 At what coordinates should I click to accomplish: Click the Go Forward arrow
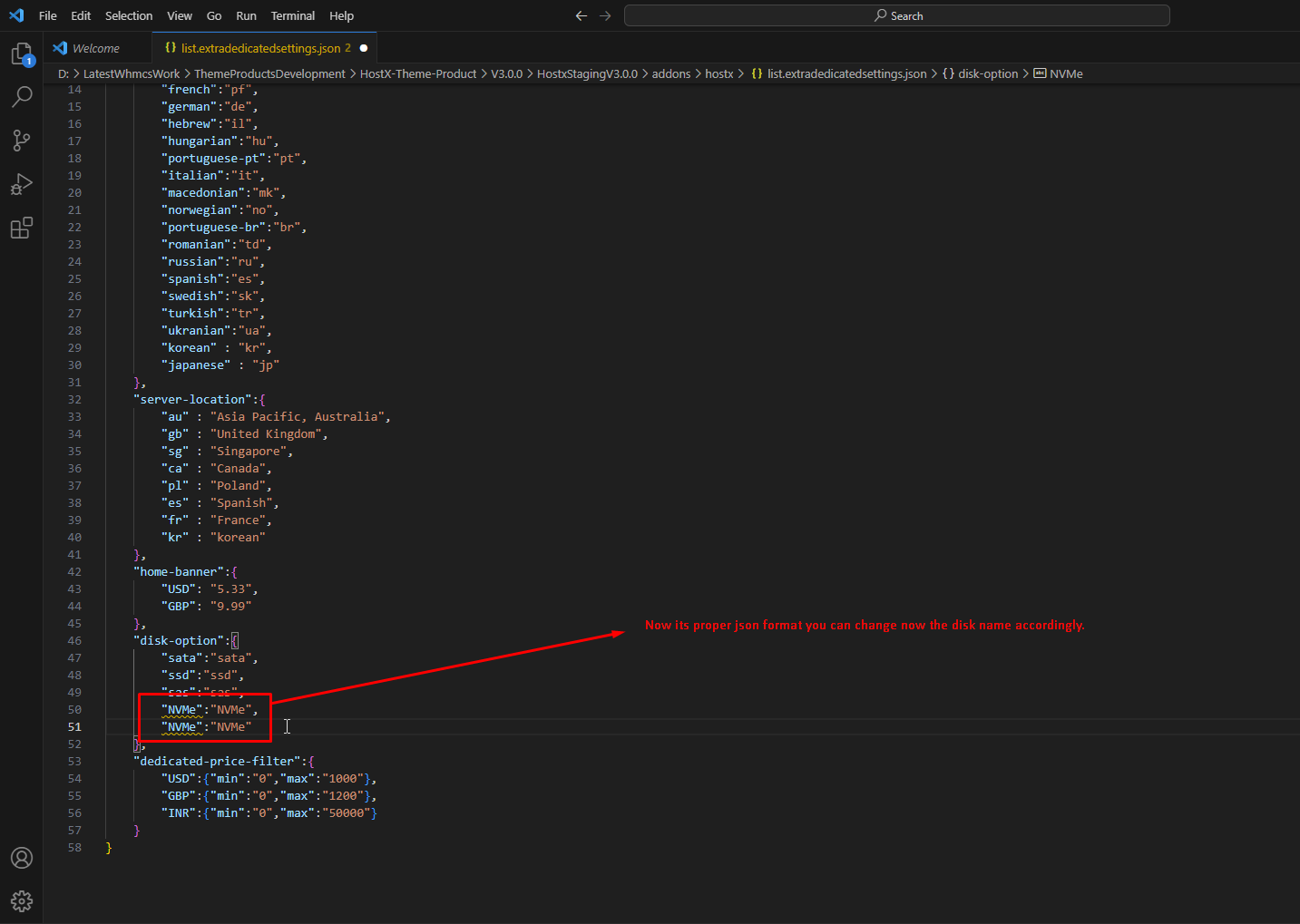(x=605, y=15)
